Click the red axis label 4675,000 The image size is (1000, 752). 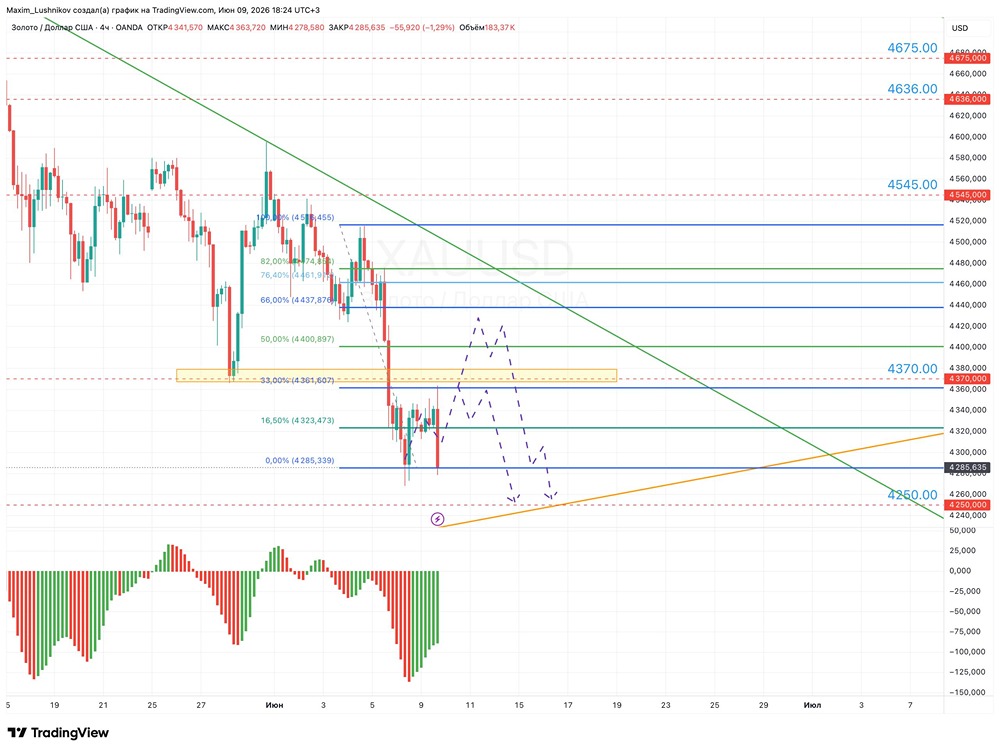[x=968, y=58]
